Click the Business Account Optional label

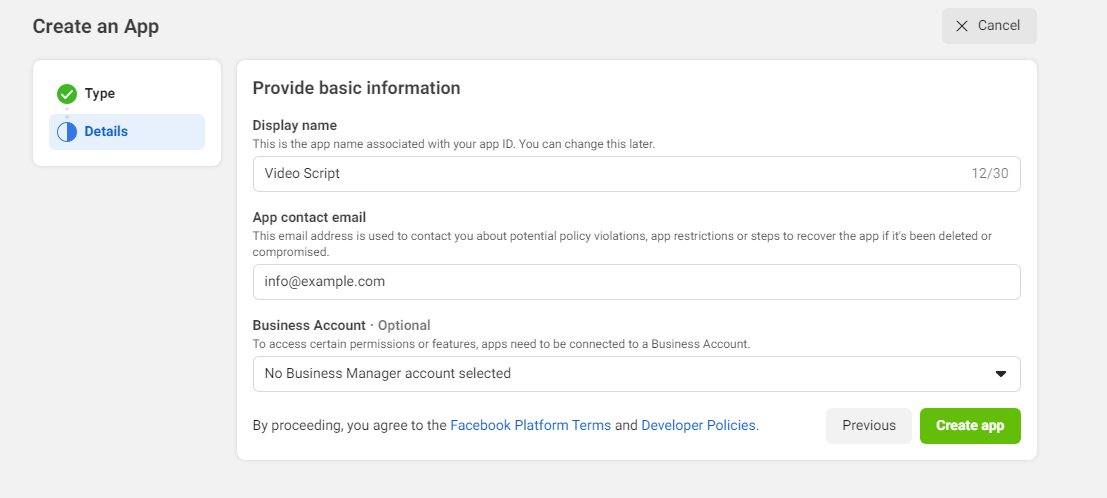click(x=341, y=326)
